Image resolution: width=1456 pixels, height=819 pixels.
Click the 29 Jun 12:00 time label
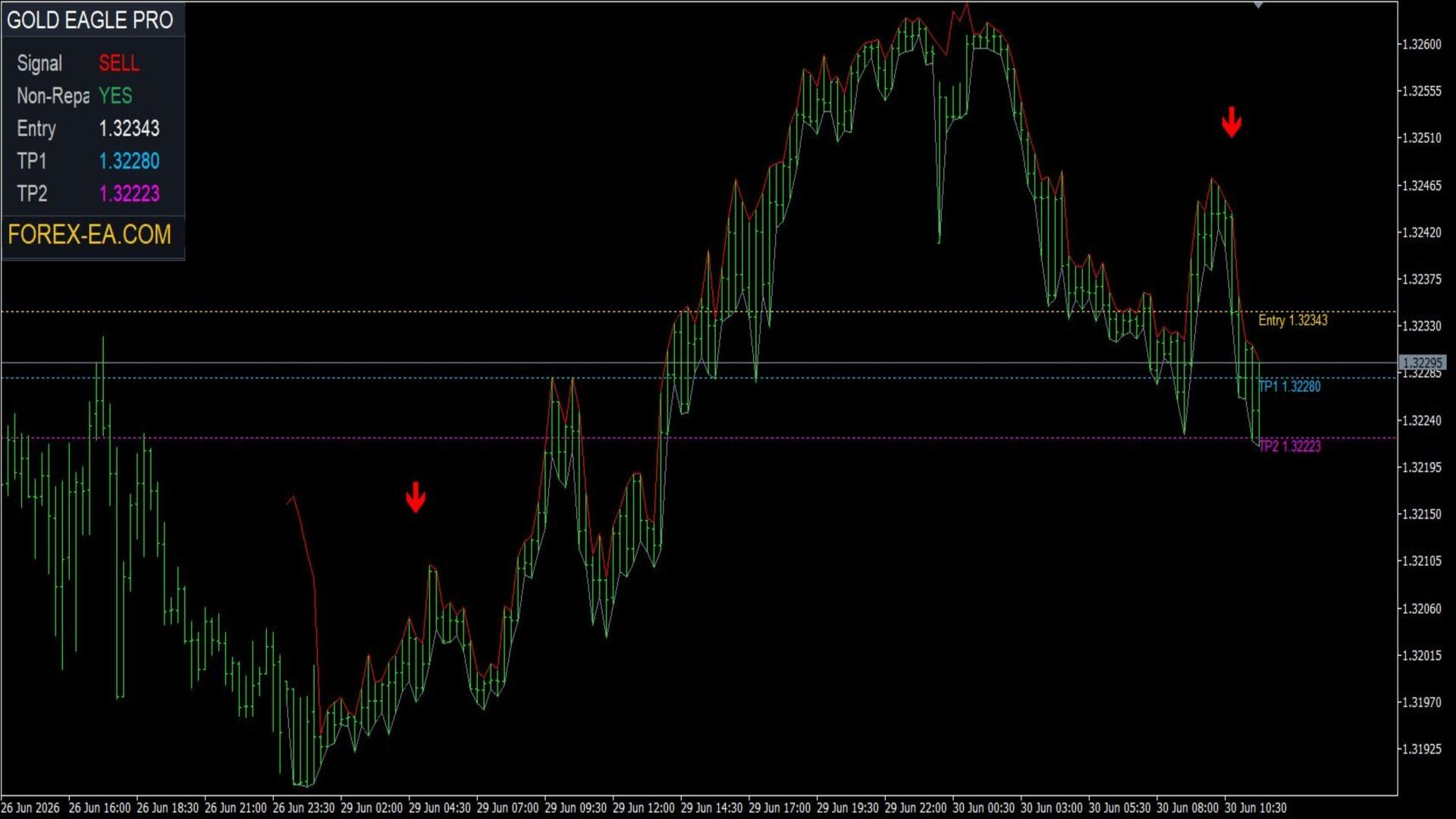(643, 808)
